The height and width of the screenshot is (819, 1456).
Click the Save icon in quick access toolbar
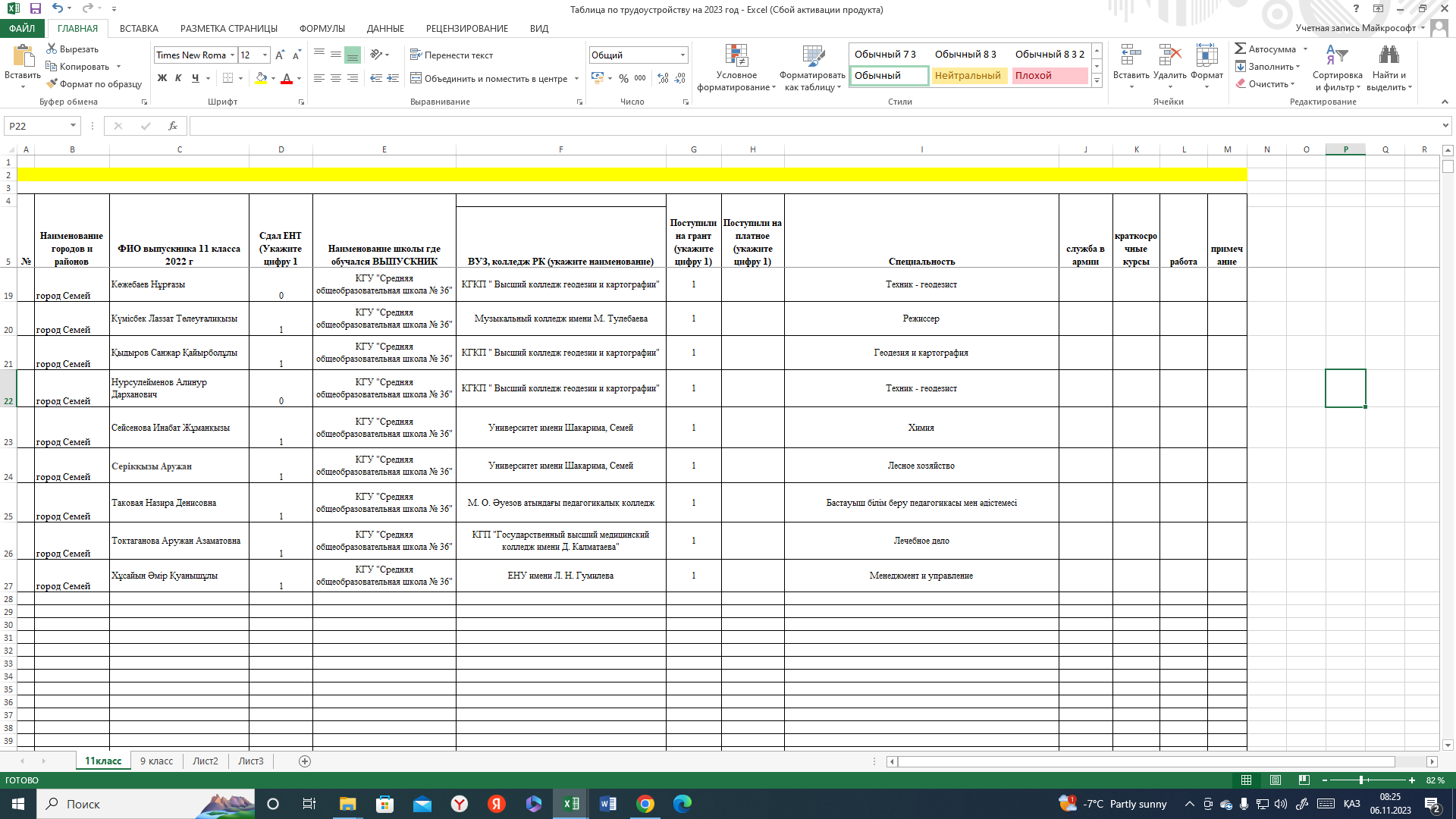coord(36,8)
